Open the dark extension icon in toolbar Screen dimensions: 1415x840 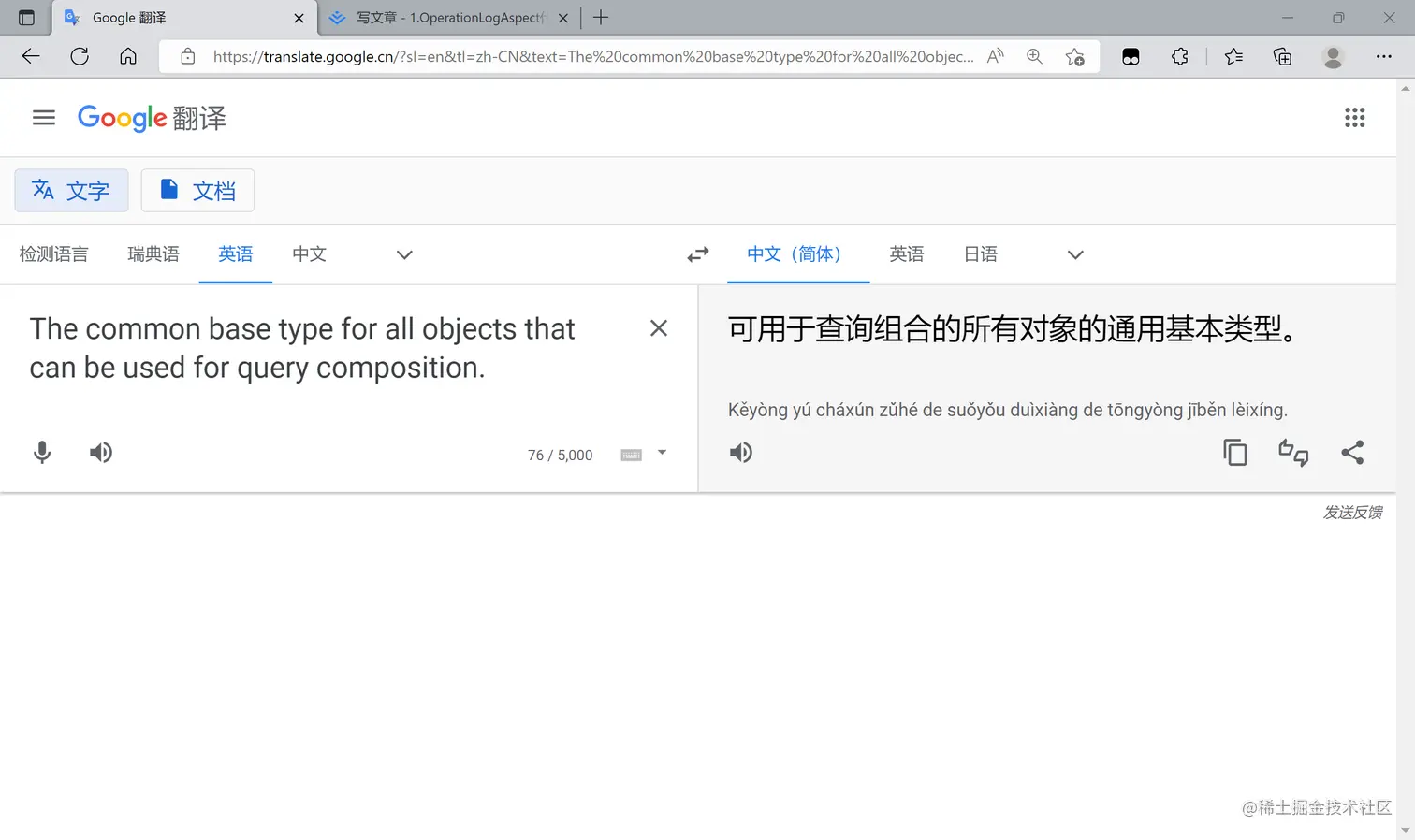pyautogui.click(x=1131, y=56)
